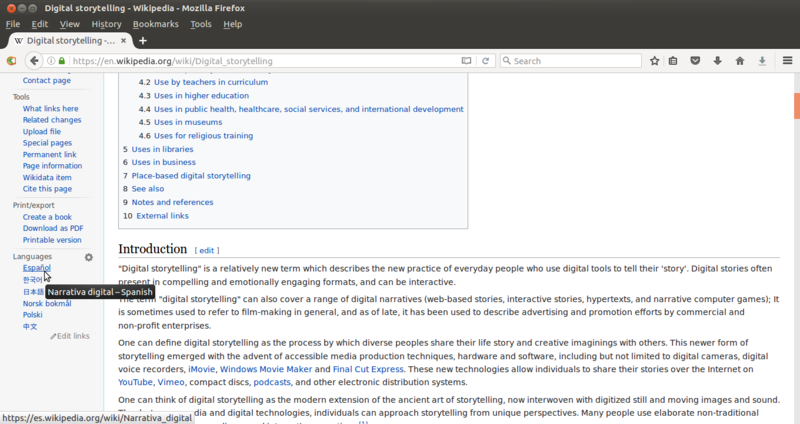Image resolution: width=800 pixels, height=424 pixels.
Task: Open Related changes link
Action: (x=52, y=120)
